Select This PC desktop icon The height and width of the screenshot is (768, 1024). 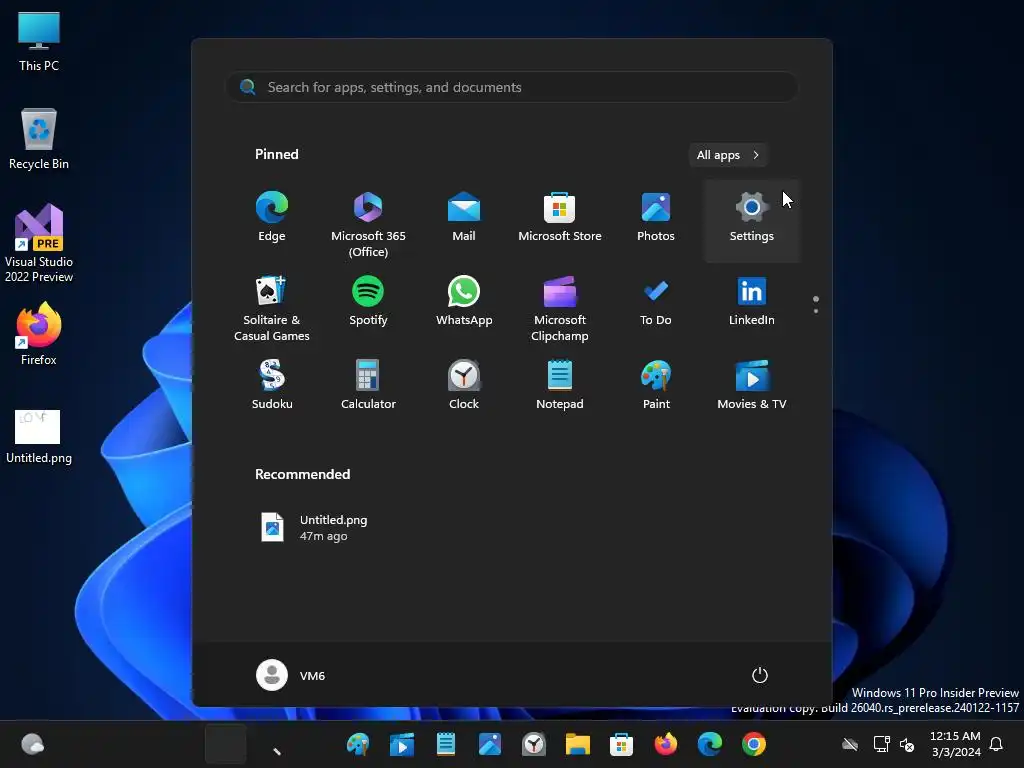tap(39, 42)
